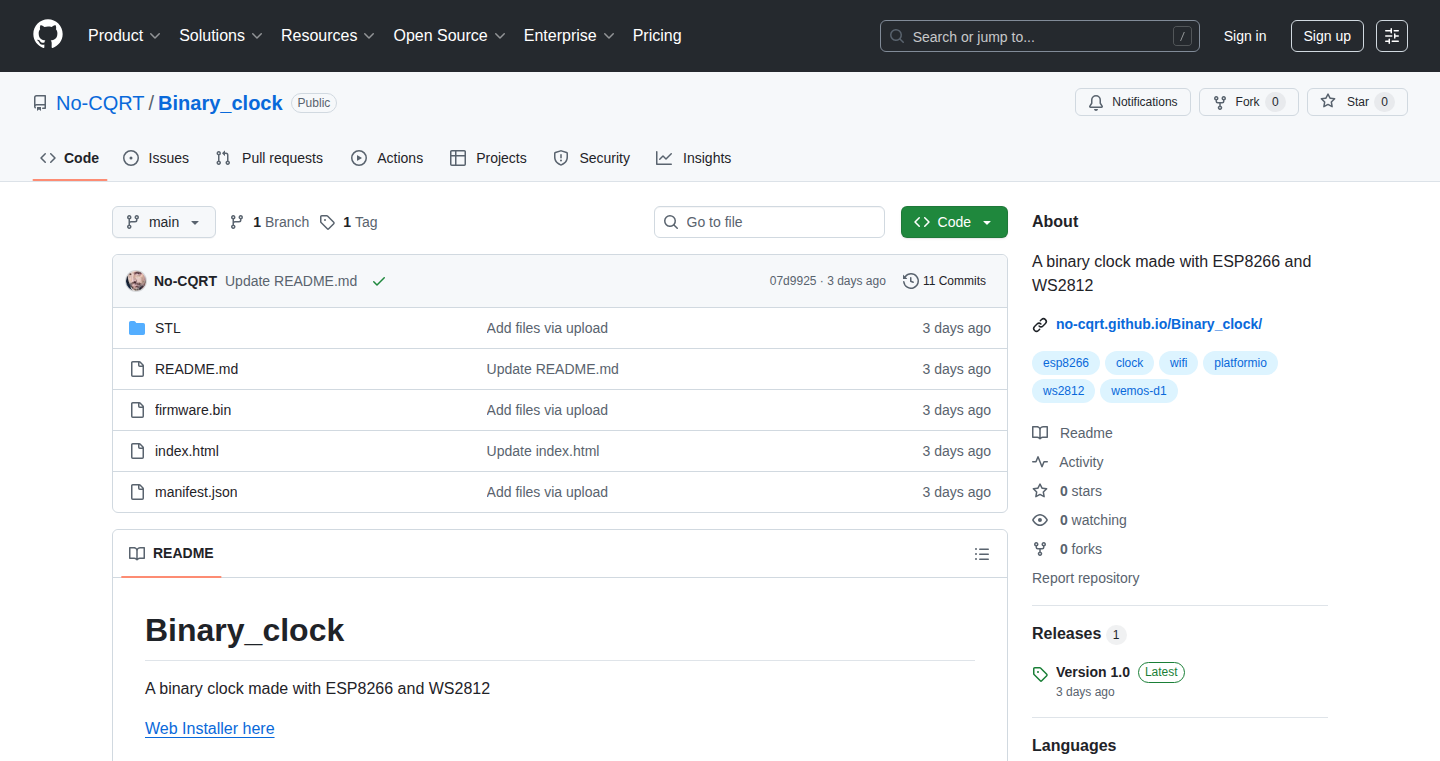Screen dimensions: 1440x761
Task: Select the wemos-d1 topic tag
Action: click(x=1139, y=391)
